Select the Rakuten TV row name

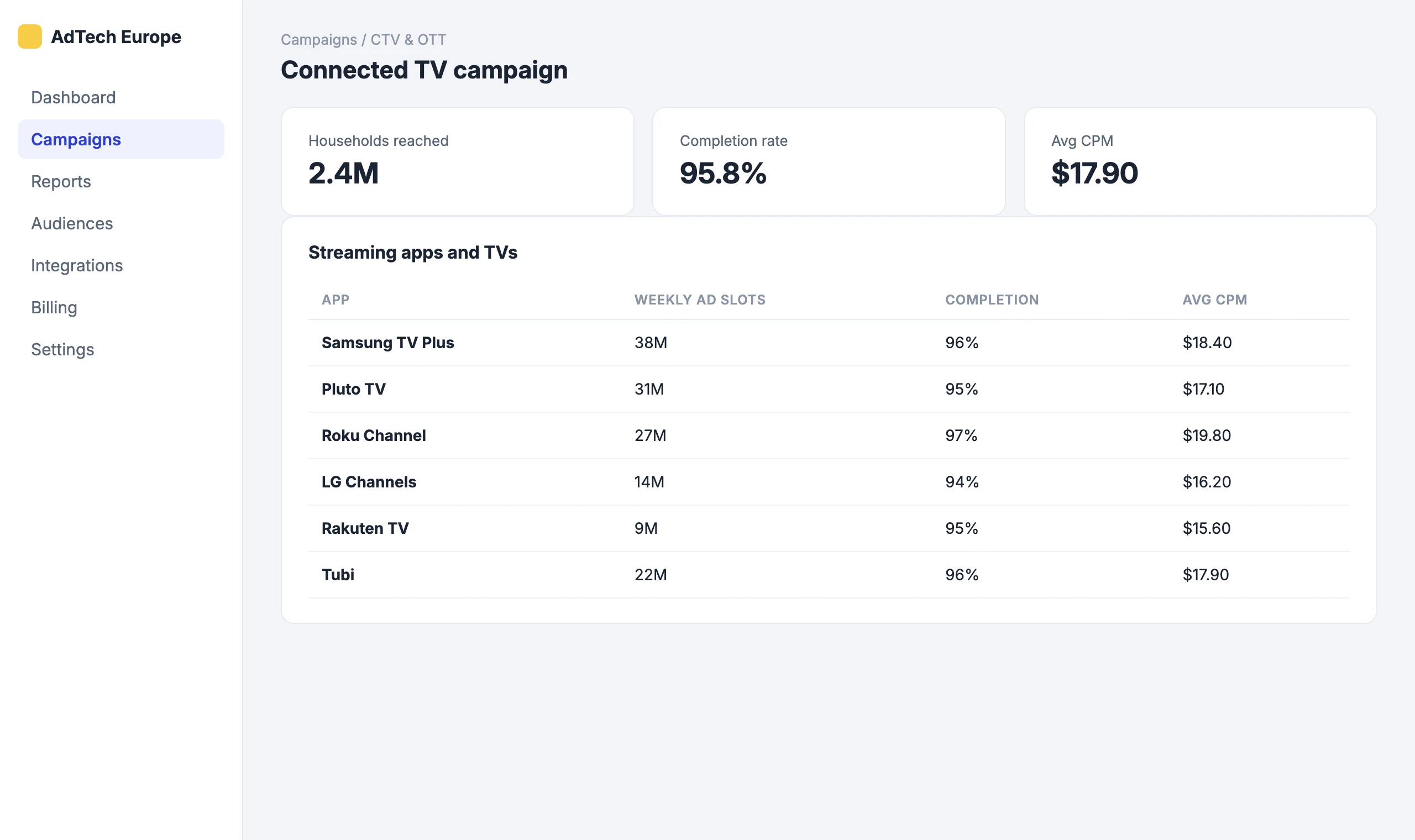pyautogui.click(x=365, y=528)
